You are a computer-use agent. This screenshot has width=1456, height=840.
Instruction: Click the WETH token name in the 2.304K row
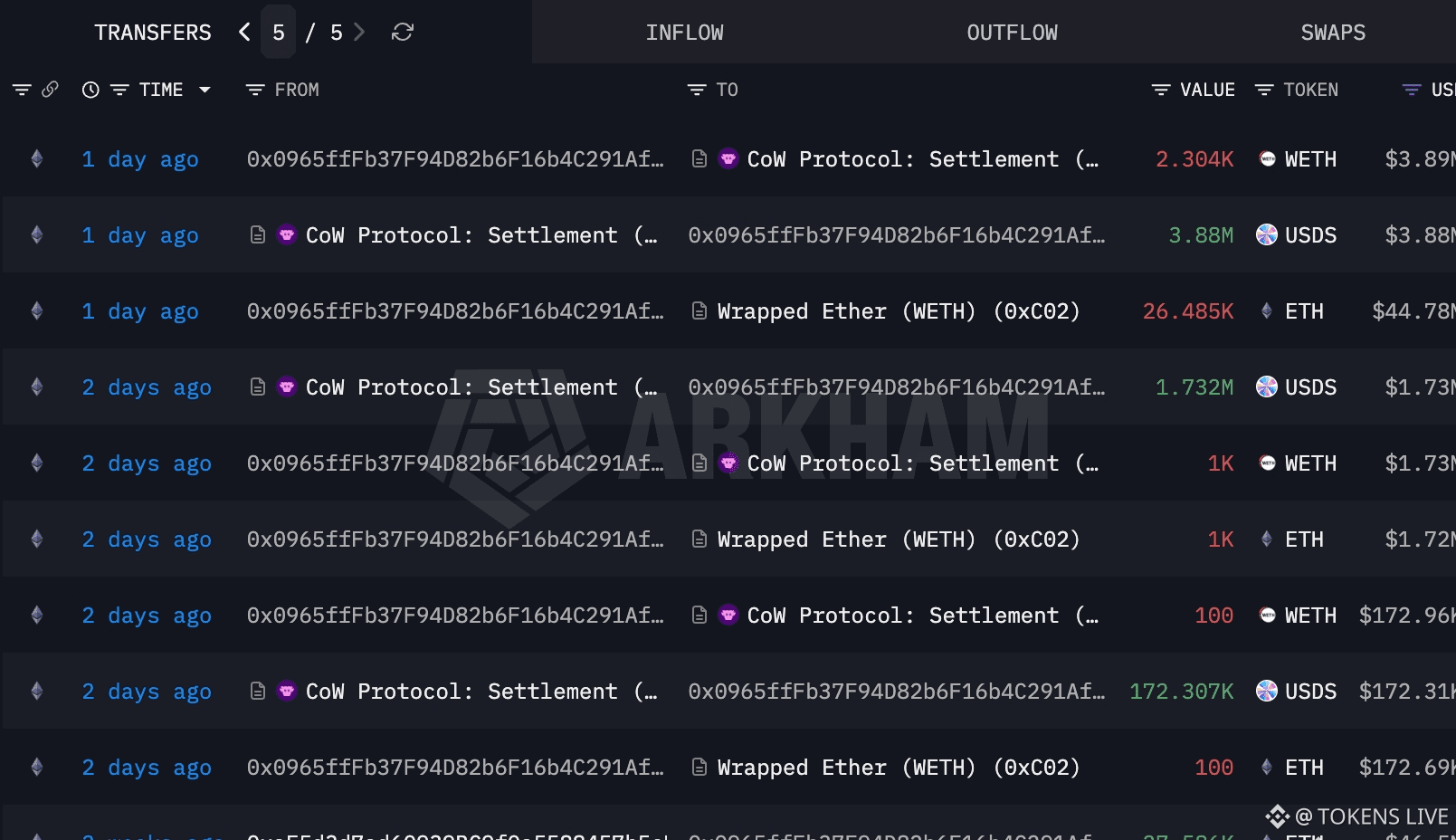point(1311,159)
